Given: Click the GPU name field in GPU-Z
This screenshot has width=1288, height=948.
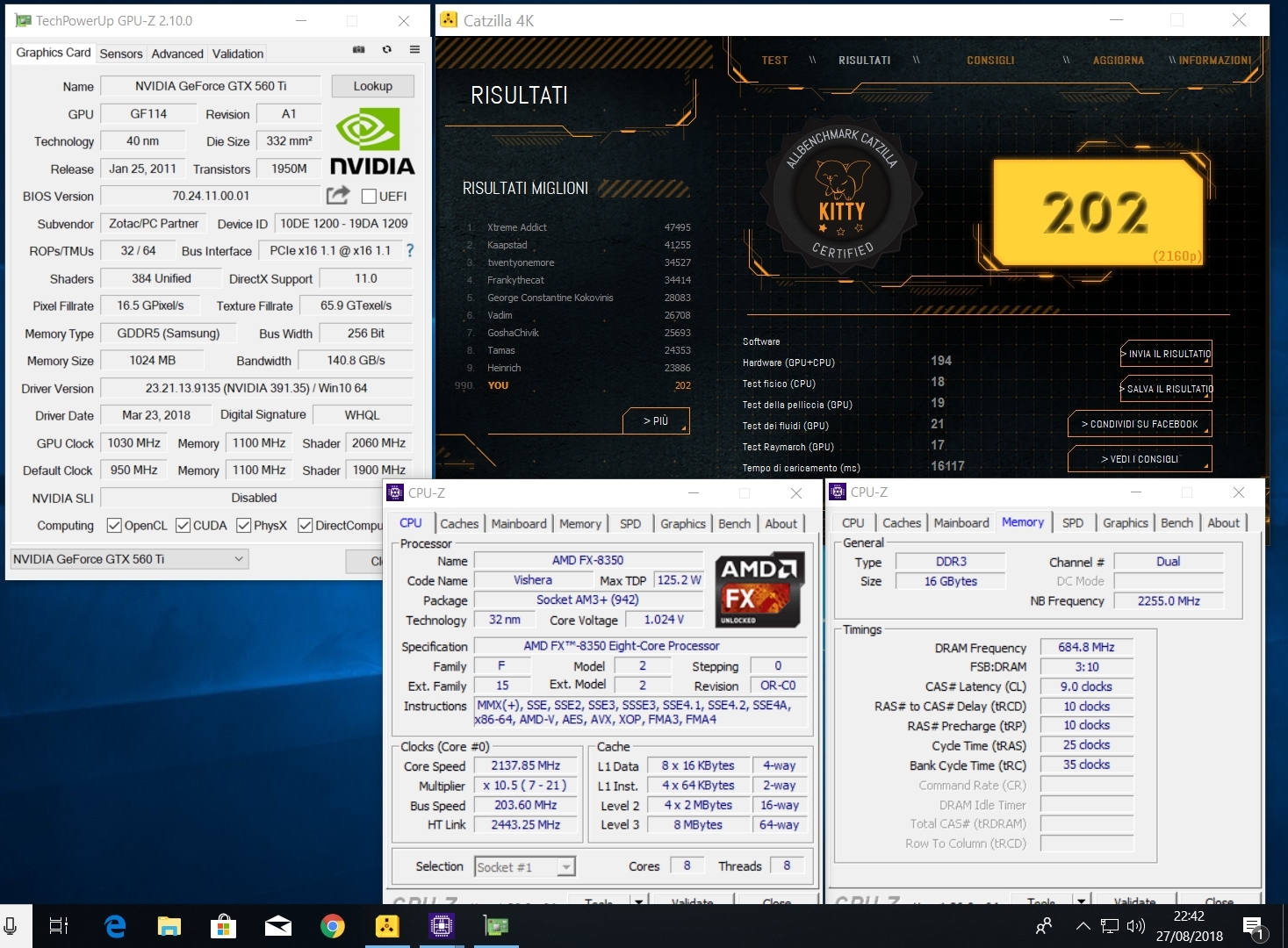Looking at the screenshot, I should pyautogui.click(x=211, y=86).
